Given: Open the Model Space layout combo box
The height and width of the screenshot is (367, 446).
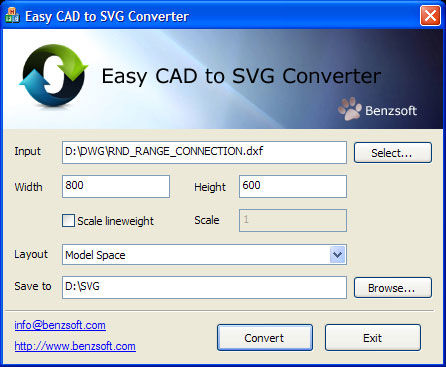Looking at the screenshot, I should [x=204, y=255].
